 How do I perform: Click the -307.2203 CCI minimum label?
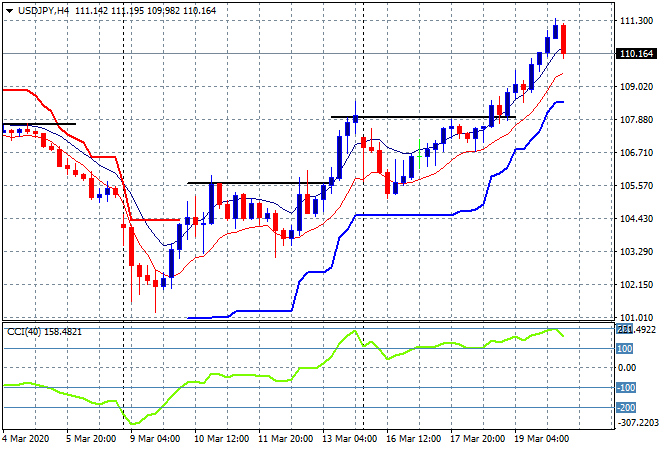pos(637,422)
